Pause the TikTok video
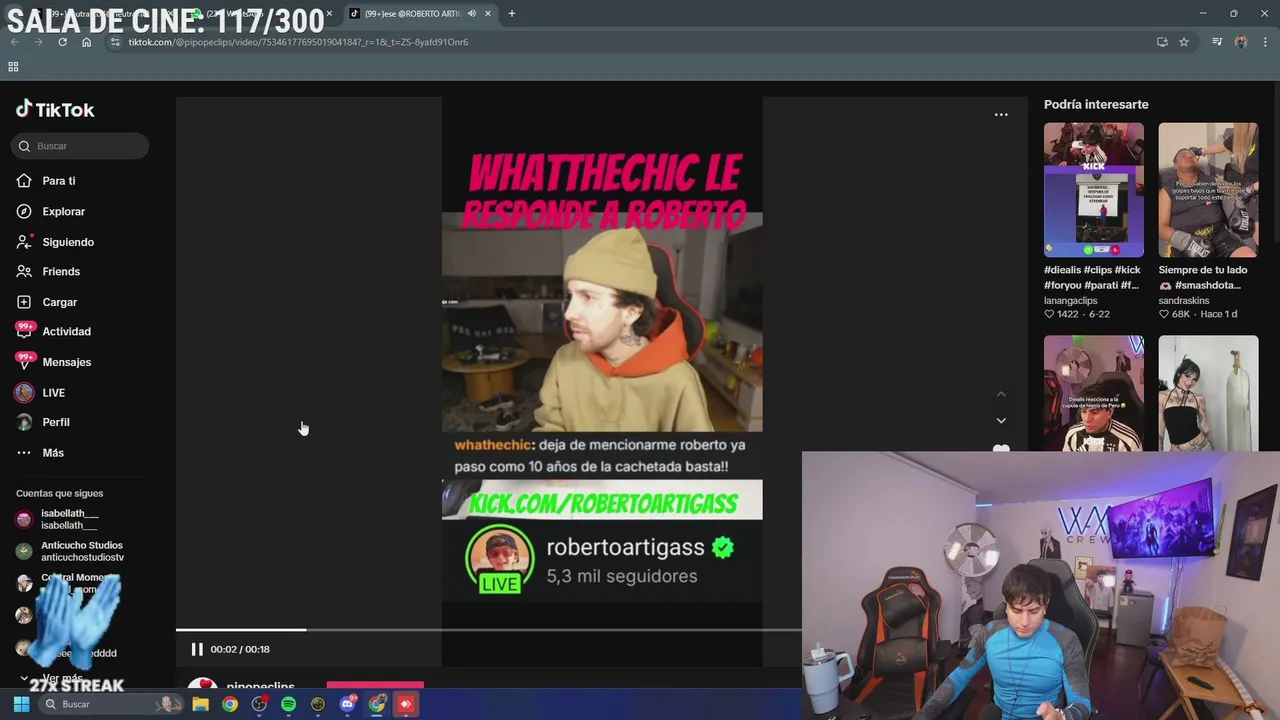Screen dimensions: 1280x720 197,649
